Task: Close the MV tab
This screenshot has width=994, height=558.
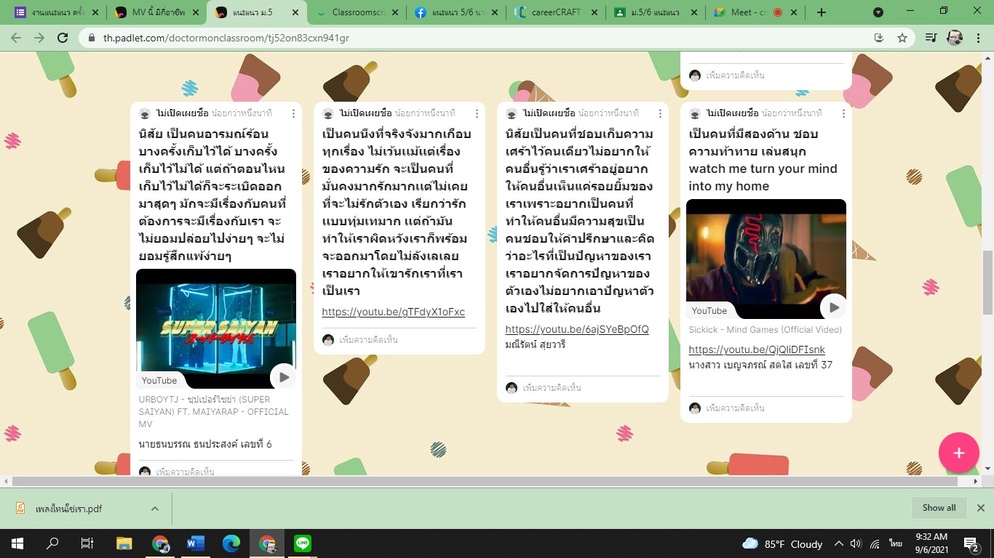Action: [x=195, y=12]
